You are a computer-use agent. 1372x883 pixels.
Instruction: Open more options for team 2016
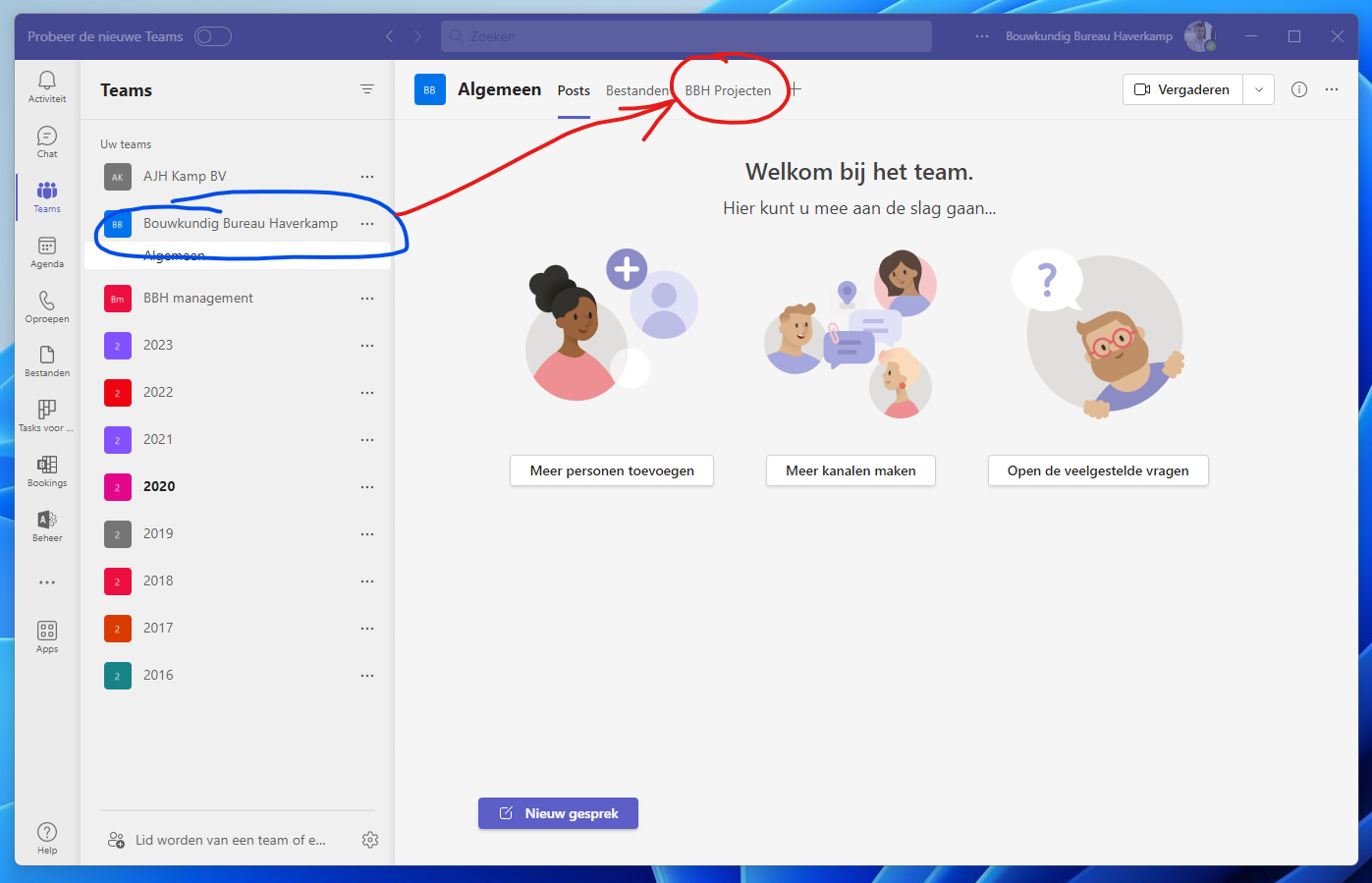pyautogui.click(x=367, y=676)
